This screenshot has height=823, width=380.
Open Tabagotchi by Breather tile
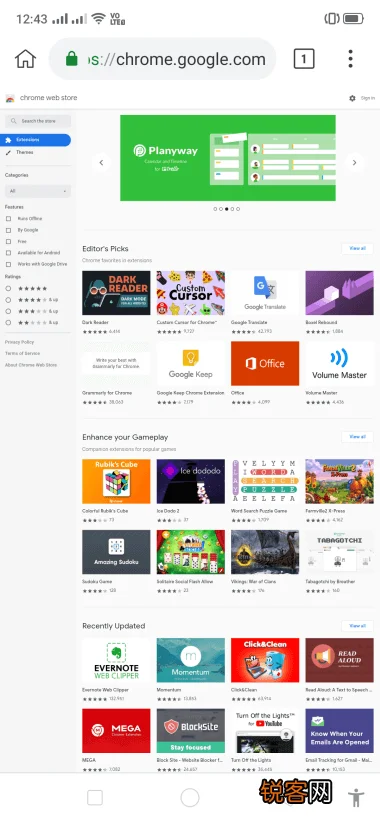pos(340,552)
